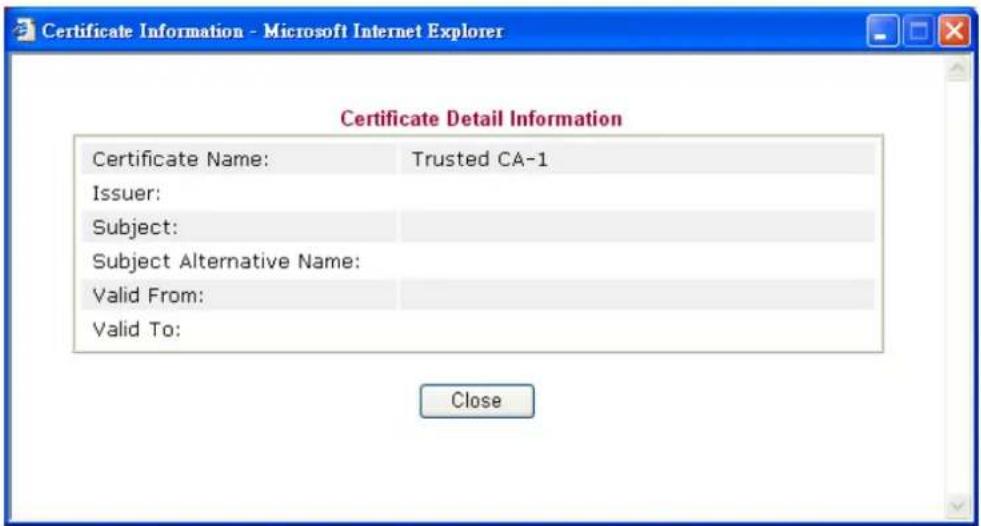Click the 'Valid From:' label
The image size is (981, 526).
pyautogui.click(x=148, y=295)
